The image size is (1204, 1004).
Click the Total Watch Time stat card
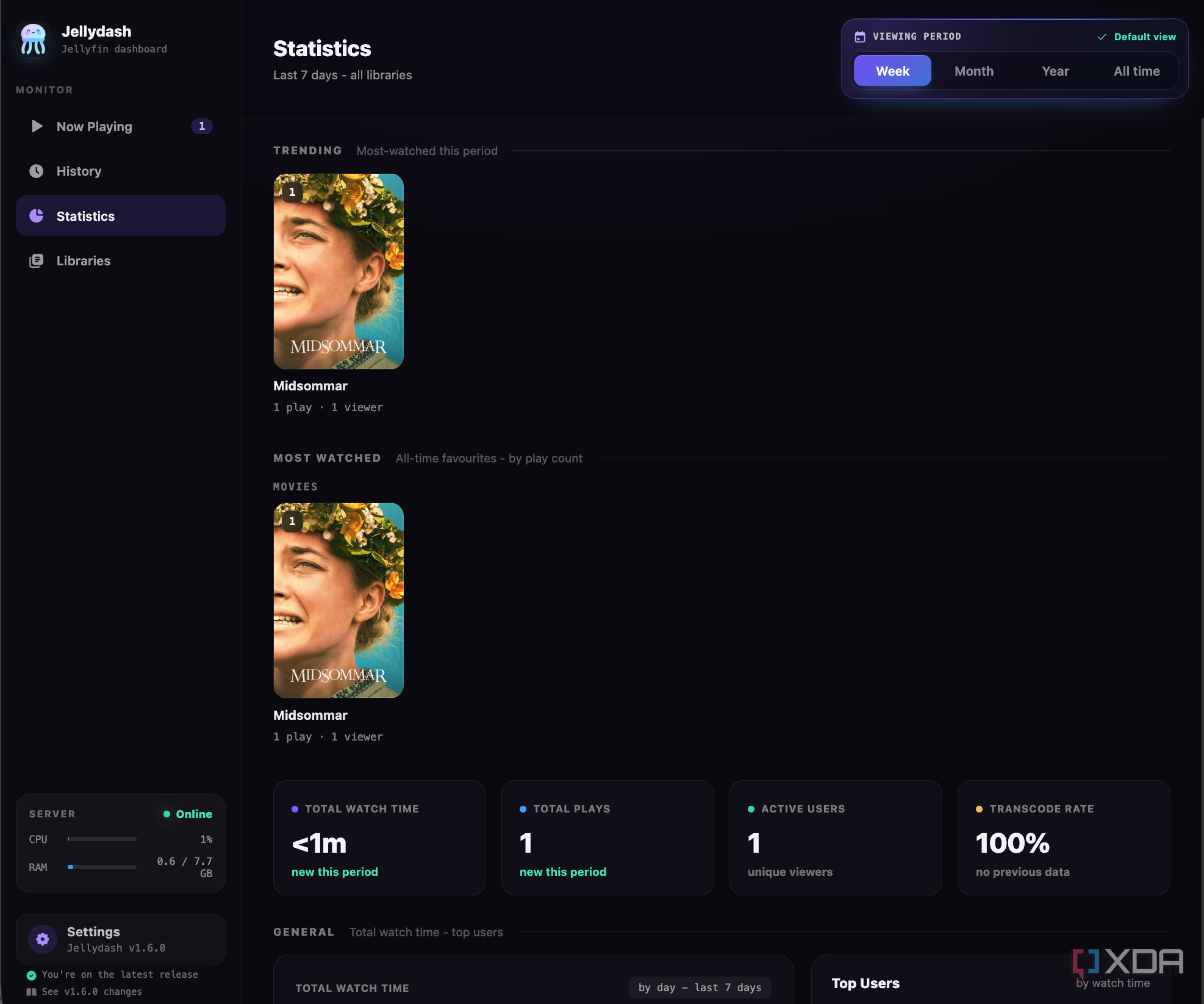coord(379,838)
